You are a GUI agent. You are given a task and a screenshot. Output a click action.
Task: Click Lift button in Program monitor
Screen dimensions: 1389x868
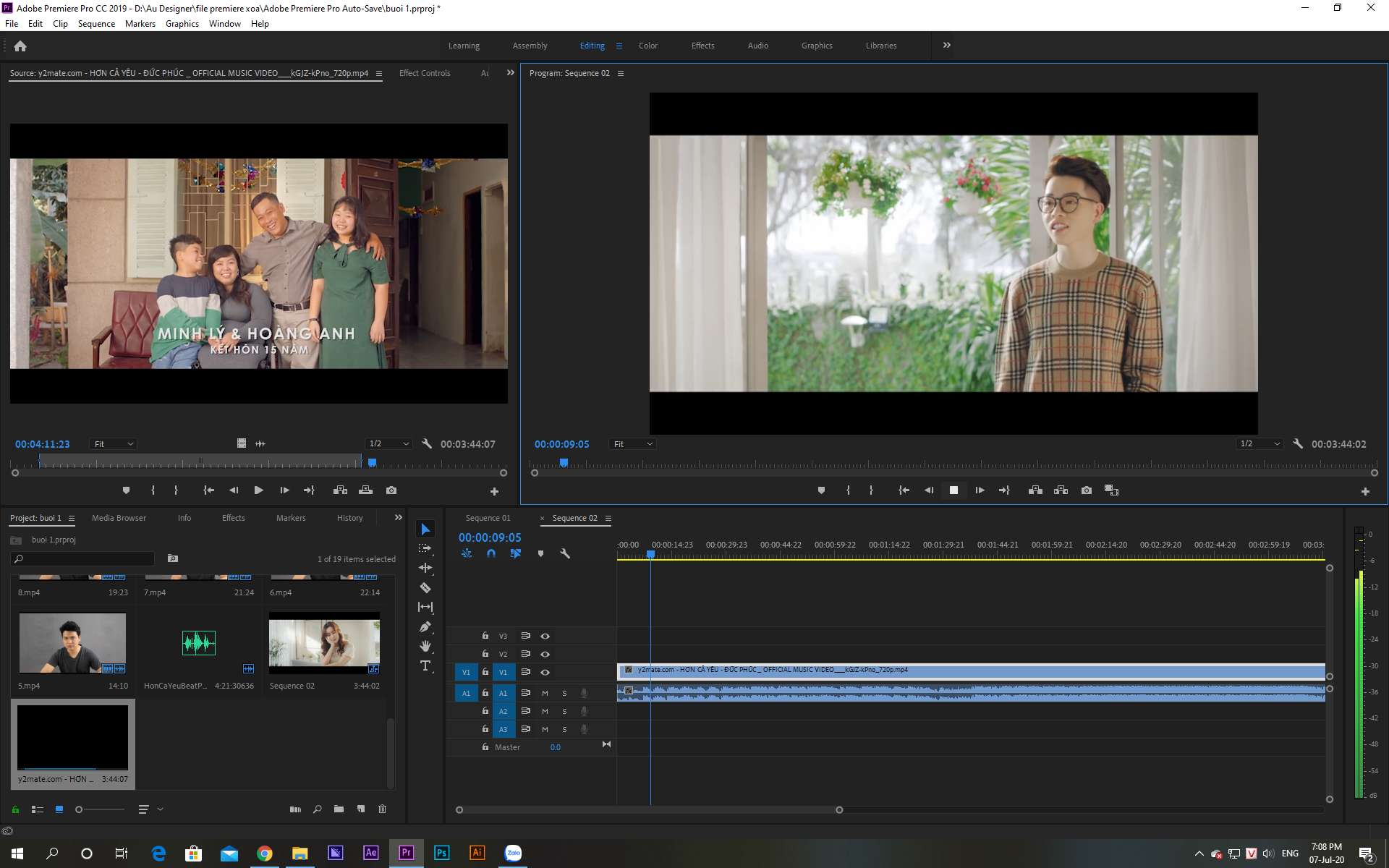pyautogui.click(x=1035, y=490)
